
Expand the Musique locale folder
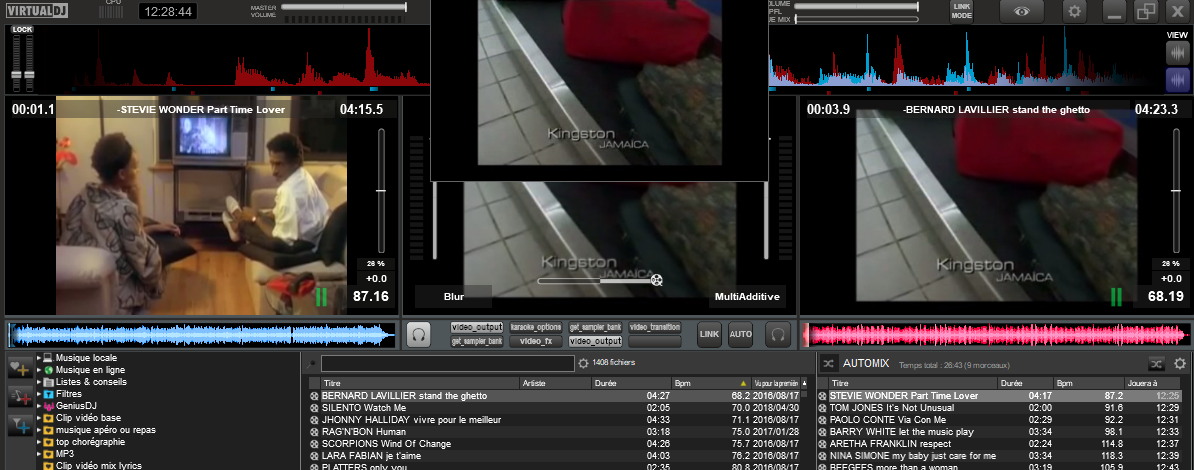pyautogui.click(x=39, y=358)
